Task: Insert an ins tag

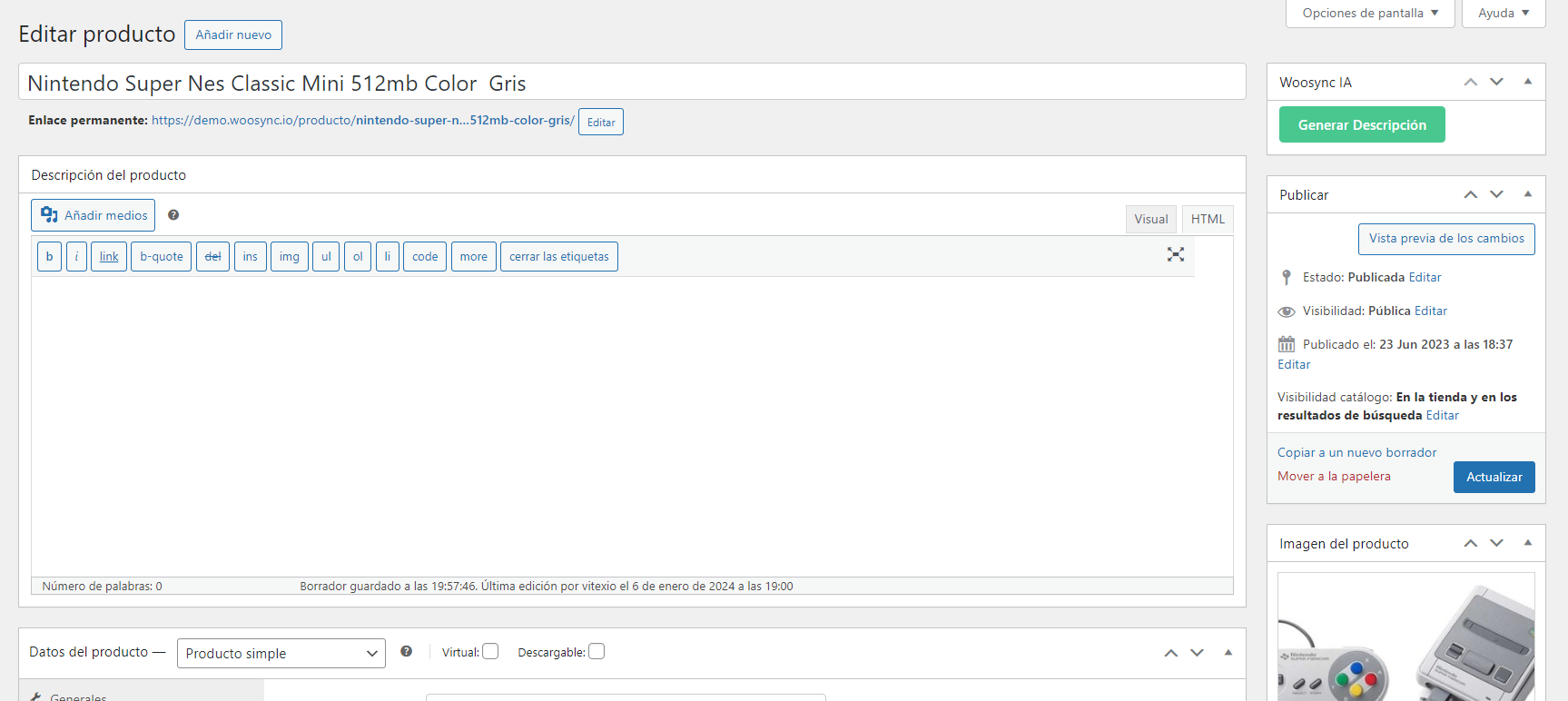Action: click(x=251, y=256)
